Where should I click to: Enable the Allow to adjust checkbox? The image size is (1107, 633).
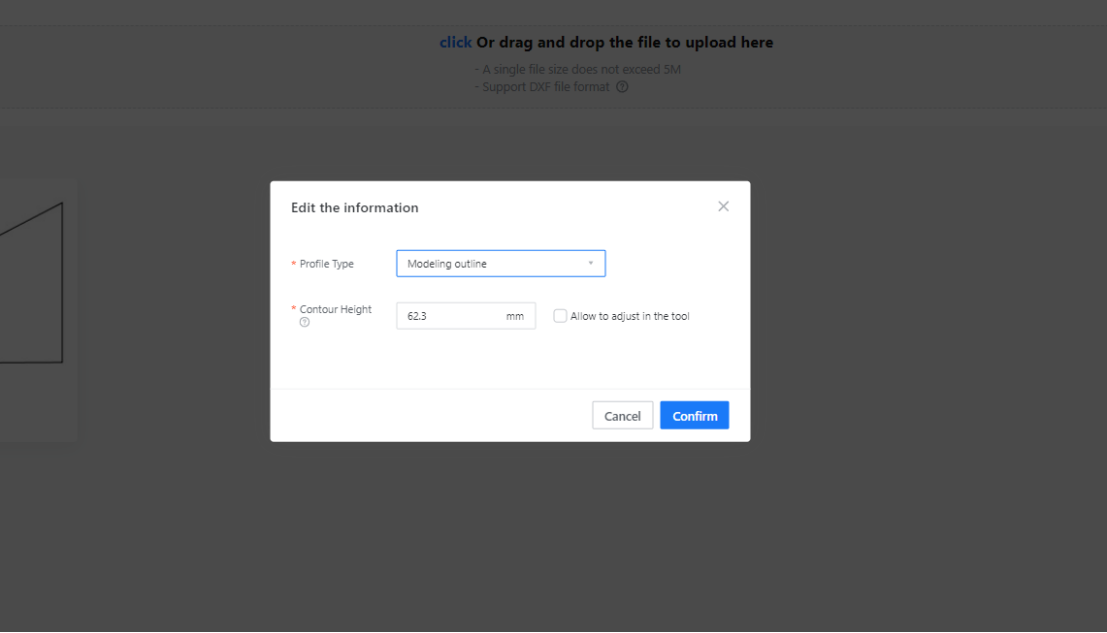(560, 316)
